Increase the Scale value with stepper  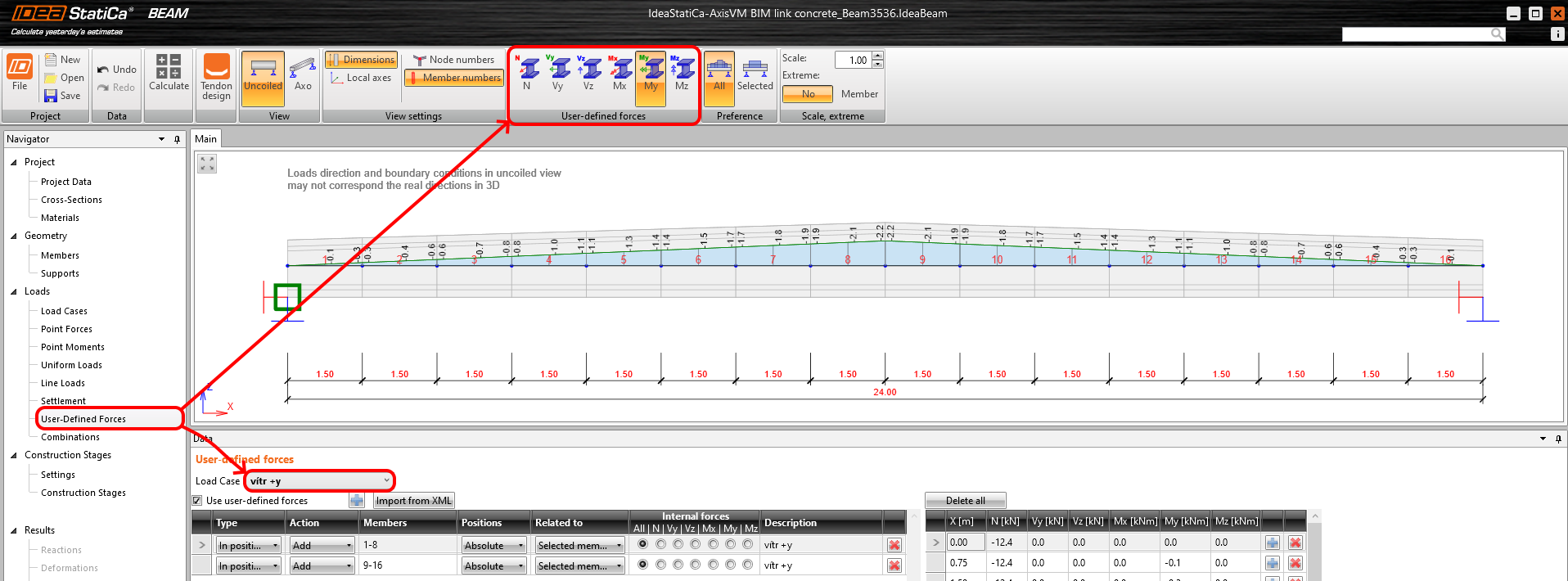878,56
